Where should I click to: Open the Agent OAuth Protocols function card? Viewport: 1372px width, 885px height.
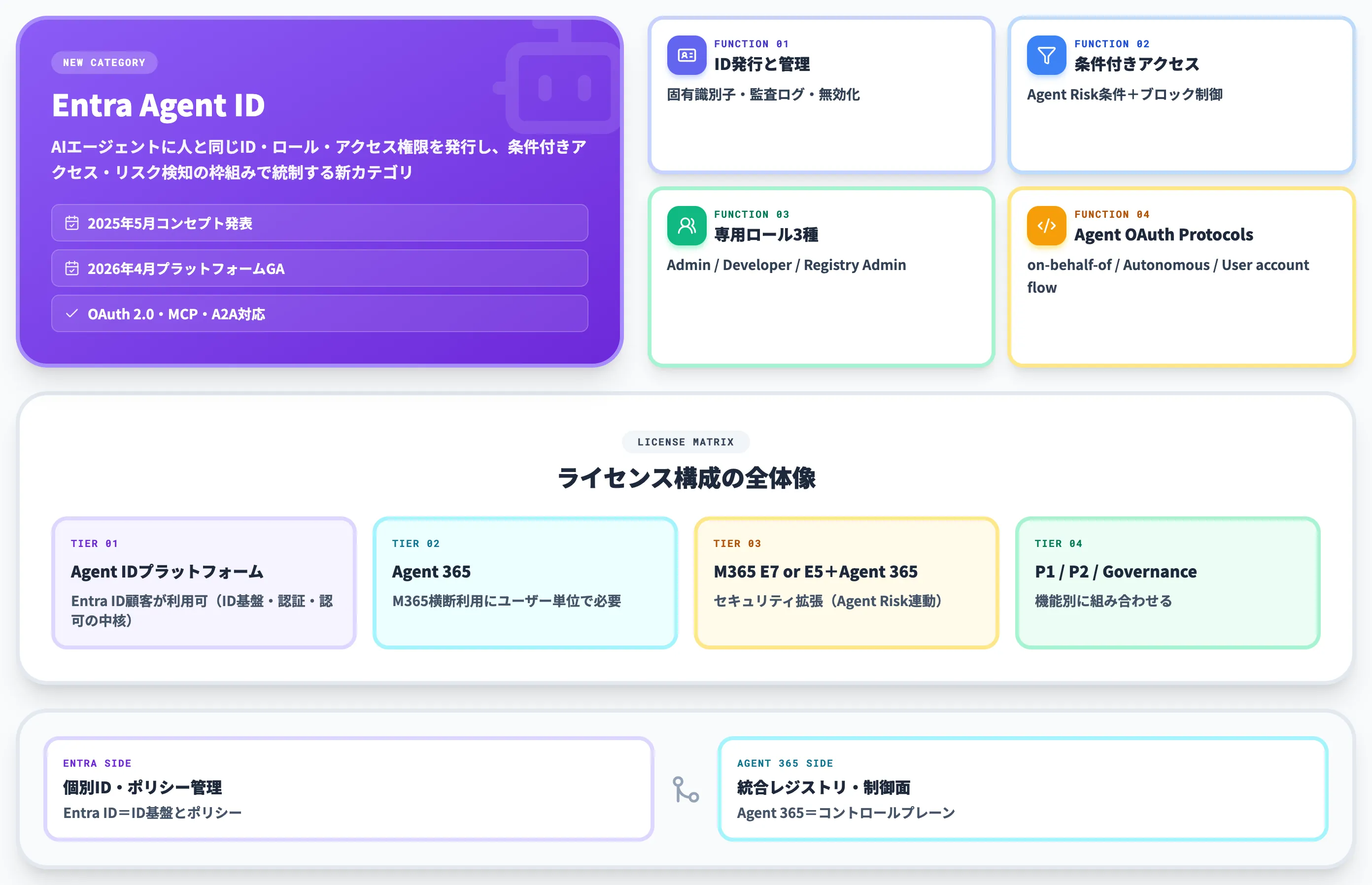[1181, 276]
